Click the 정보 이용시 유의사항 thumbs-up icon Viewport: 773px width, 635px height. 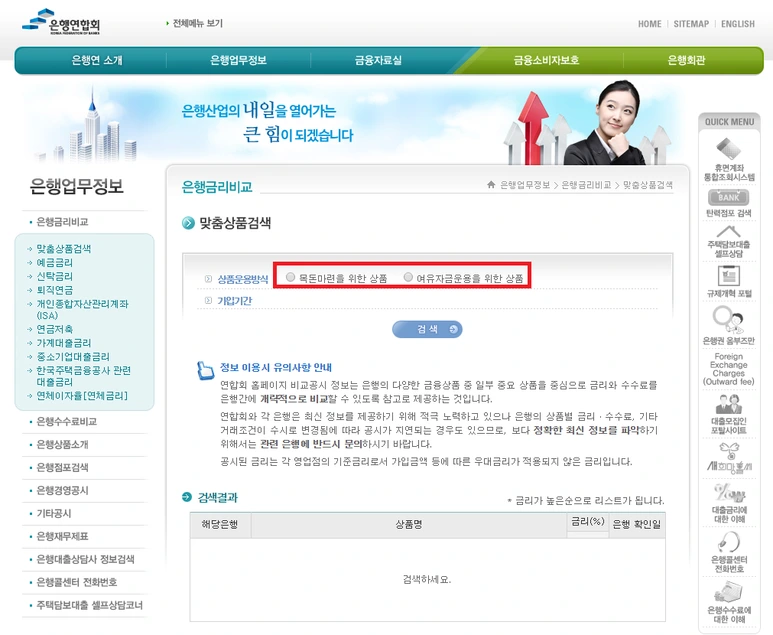pos(205,370)
